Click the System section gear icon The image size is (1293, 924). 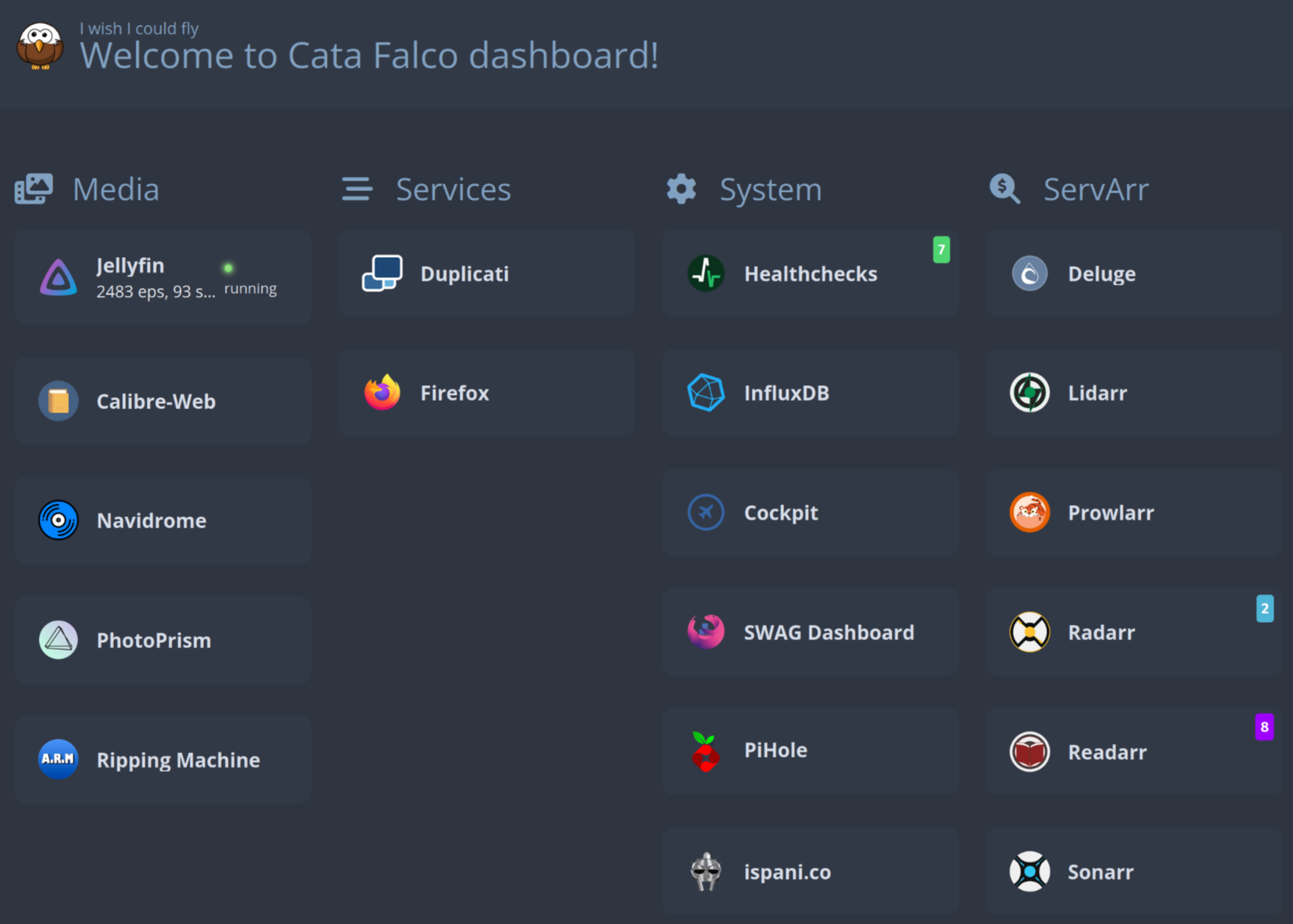681,189
